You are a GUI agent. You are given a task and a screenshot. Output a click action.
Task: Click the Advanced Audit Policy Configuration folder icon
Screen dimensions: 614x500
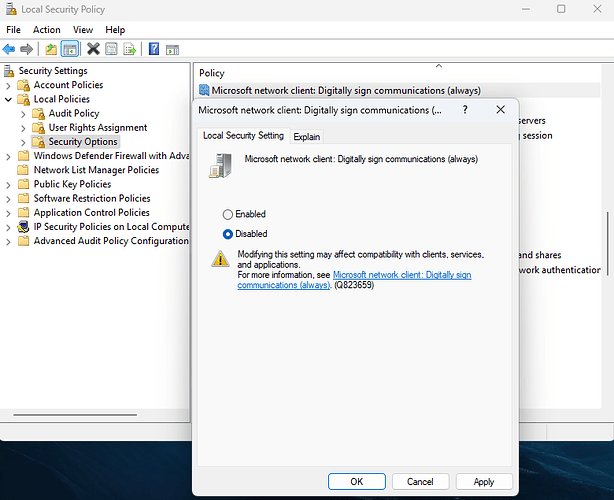pyautogui.click(x=23, y=241)
